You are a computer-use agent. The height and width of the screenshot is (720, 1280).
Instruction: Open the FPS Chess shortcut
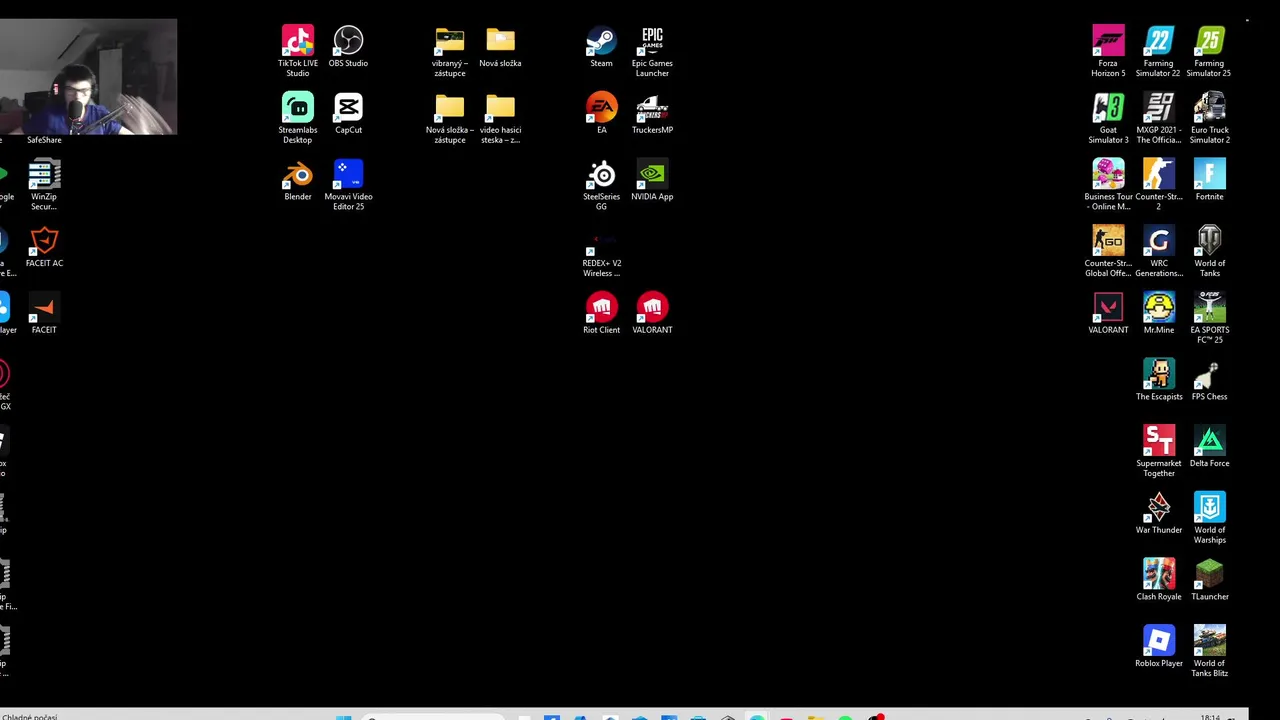point(1209,375)
